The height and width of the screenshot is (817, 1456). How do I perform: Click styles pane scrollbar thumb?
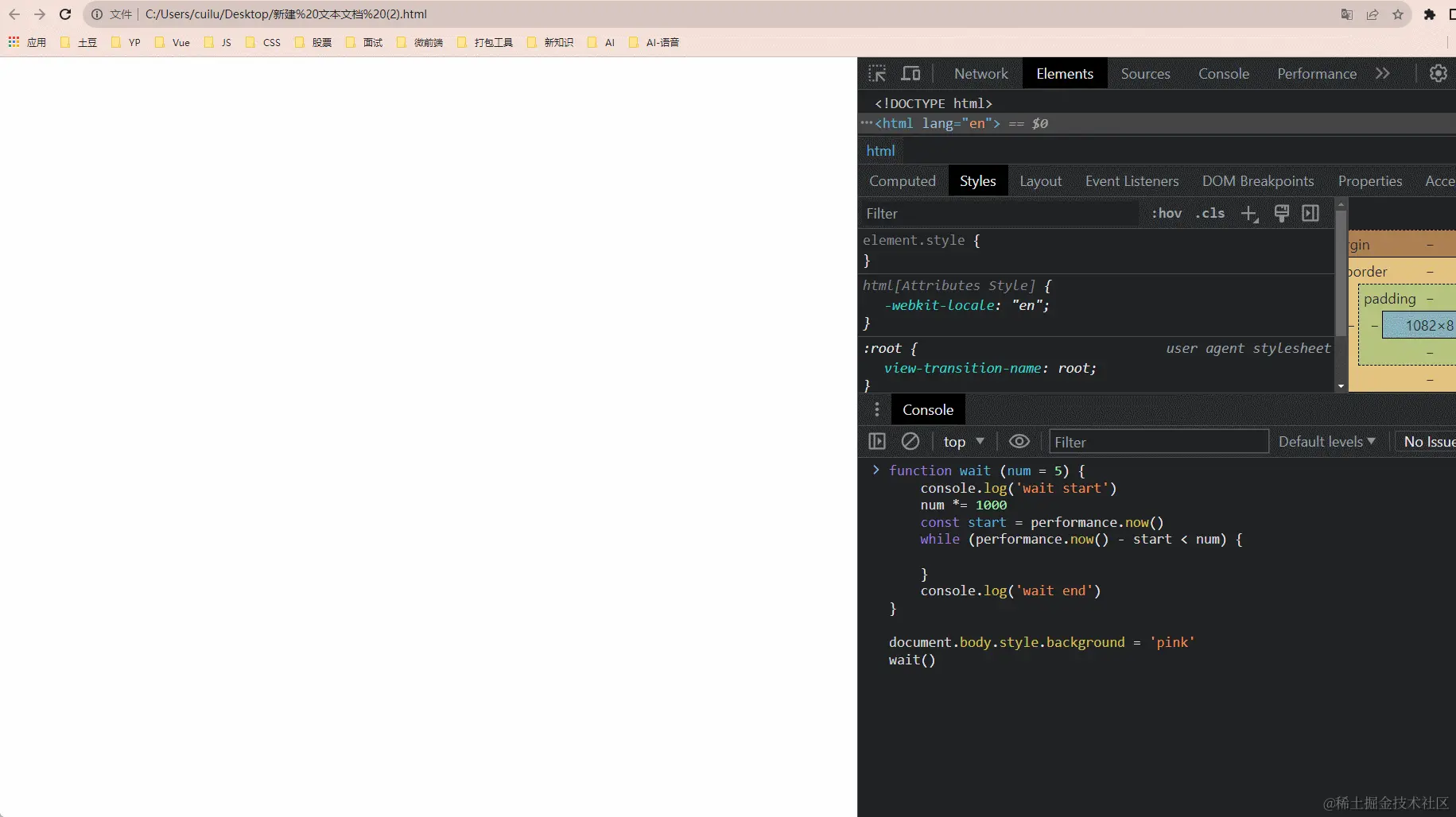pos(1341,274)
